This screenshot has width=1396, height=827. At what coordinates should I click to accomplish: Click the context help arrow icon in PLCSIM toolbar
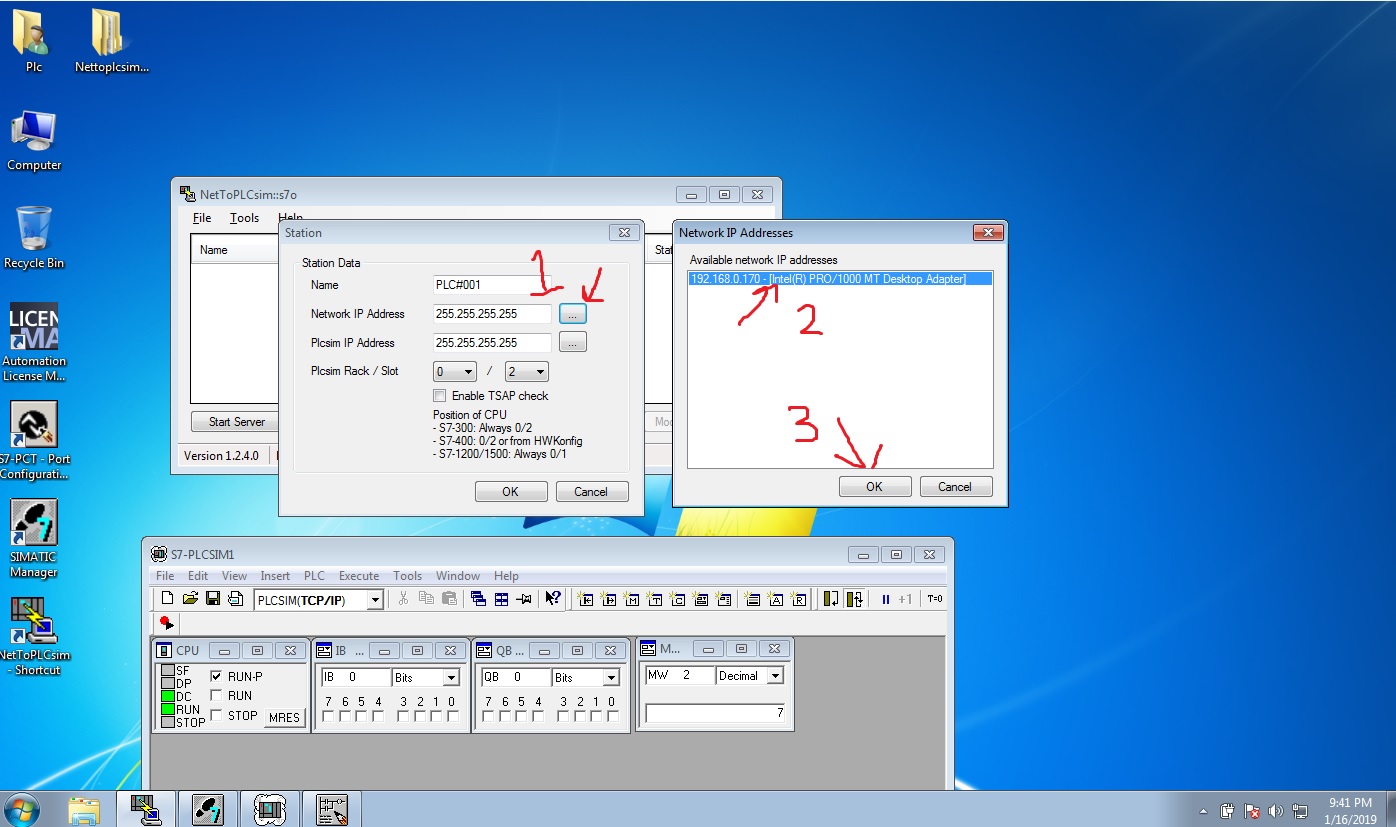click(x=552, y=599)
